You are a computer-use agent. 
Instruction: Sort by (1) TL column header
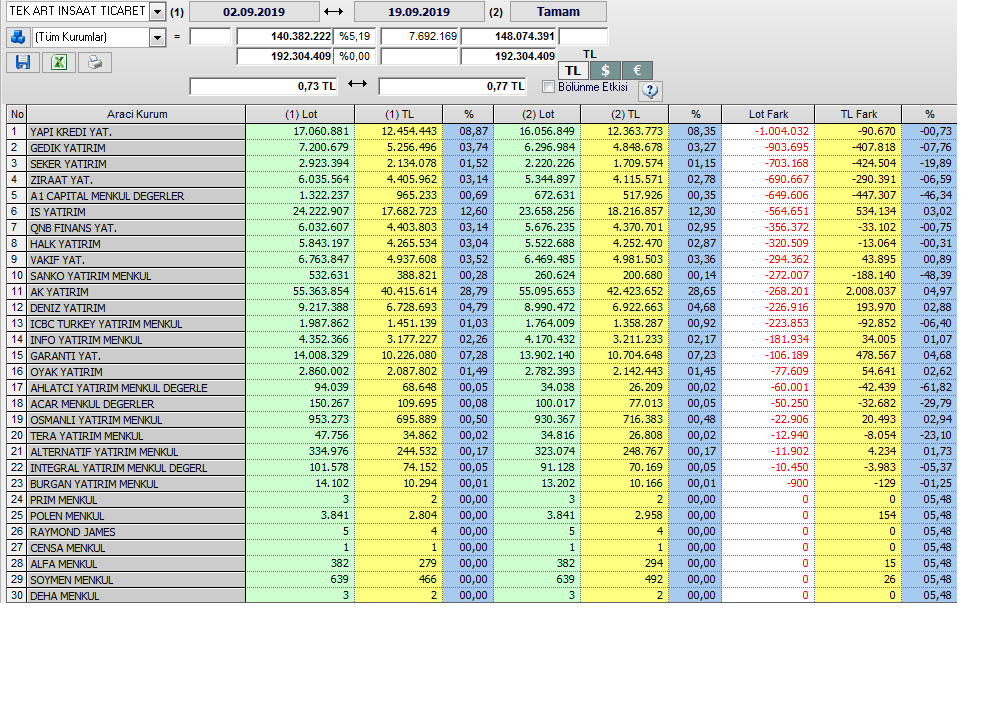tap(399, 114)
